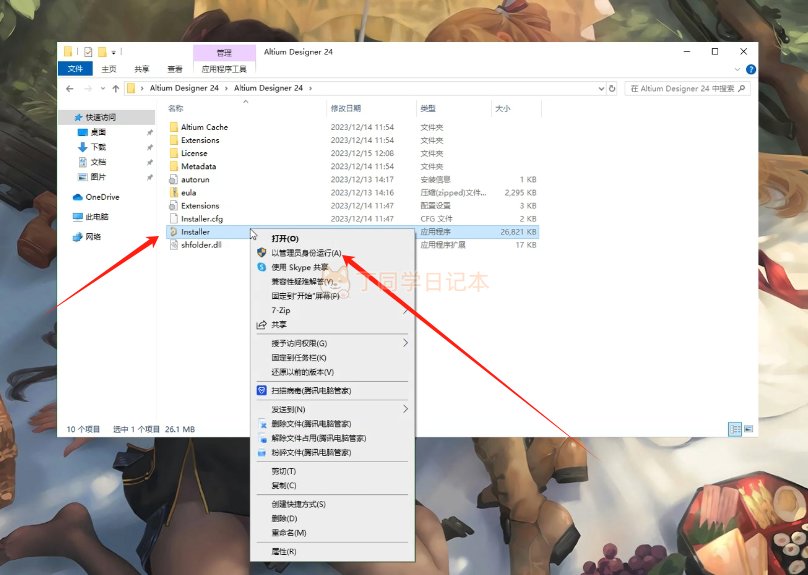Screen dimensions: 808x575
Task: Open the 7-Zip submenu
Action: pos(332,310)
